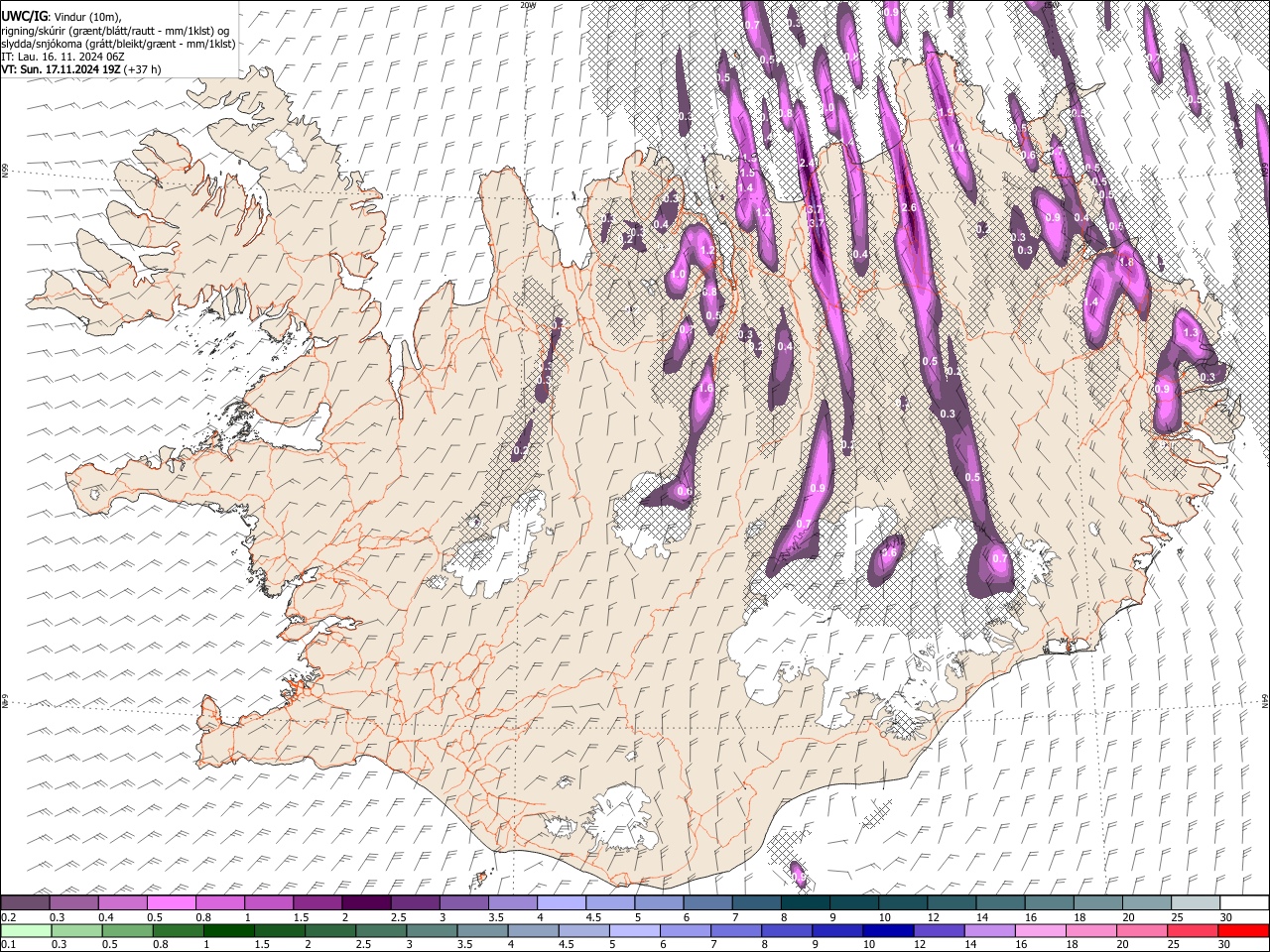This screenshot has width=1270, height=952.
Task: Select the bright pink top-row swatch starting at 0.5
Action: (x=171, y=903)
